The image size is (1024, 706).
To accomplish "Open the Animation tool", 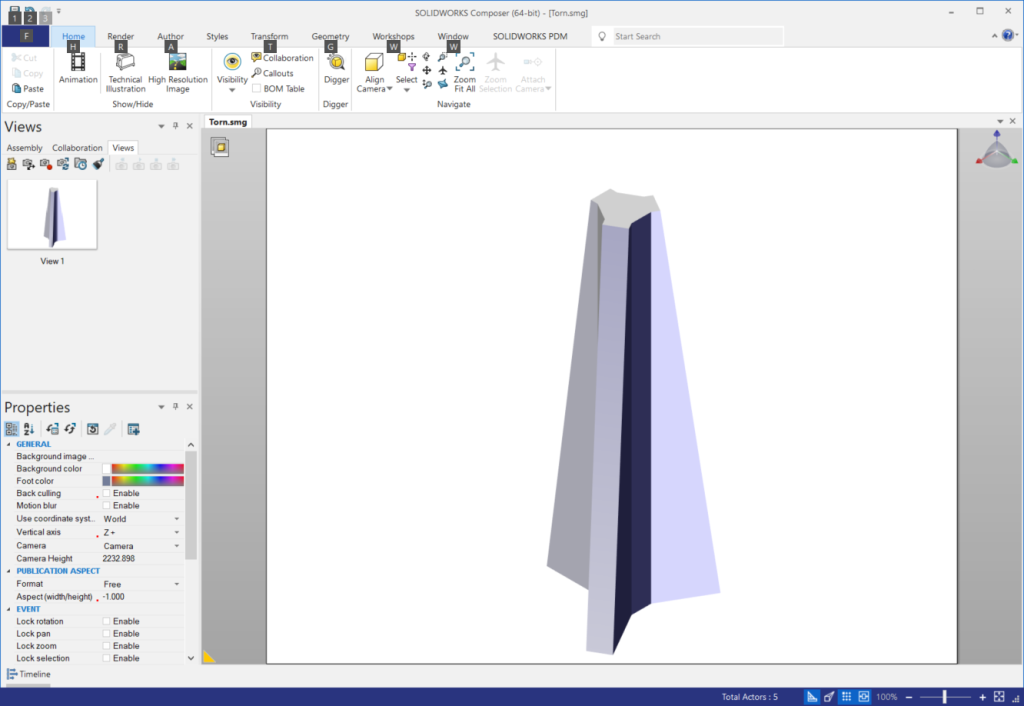I will (78, 68).
